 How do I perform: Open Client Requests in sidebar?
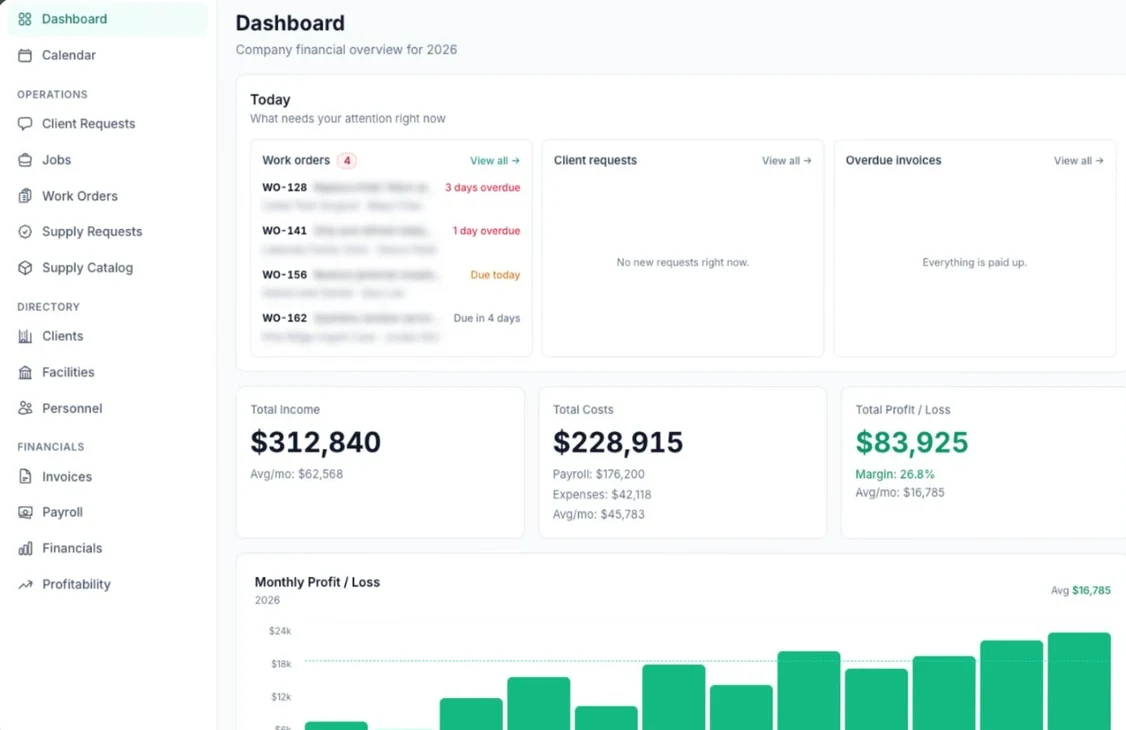click(x=108, y=123)
